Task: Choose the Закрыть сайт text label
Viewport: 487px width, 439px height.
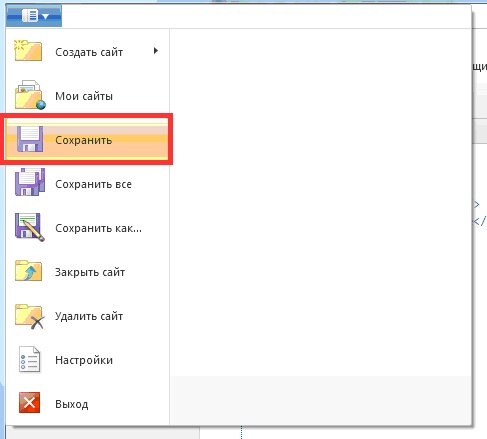Action: (90, 272)
